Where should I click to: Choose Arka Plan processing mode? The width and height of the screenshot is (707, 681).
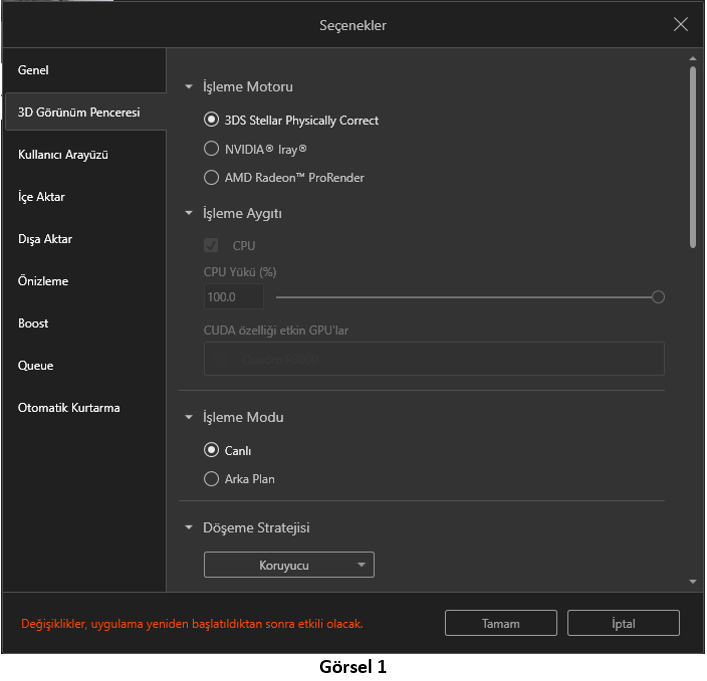pyautogui.click(x=211, y=479)
